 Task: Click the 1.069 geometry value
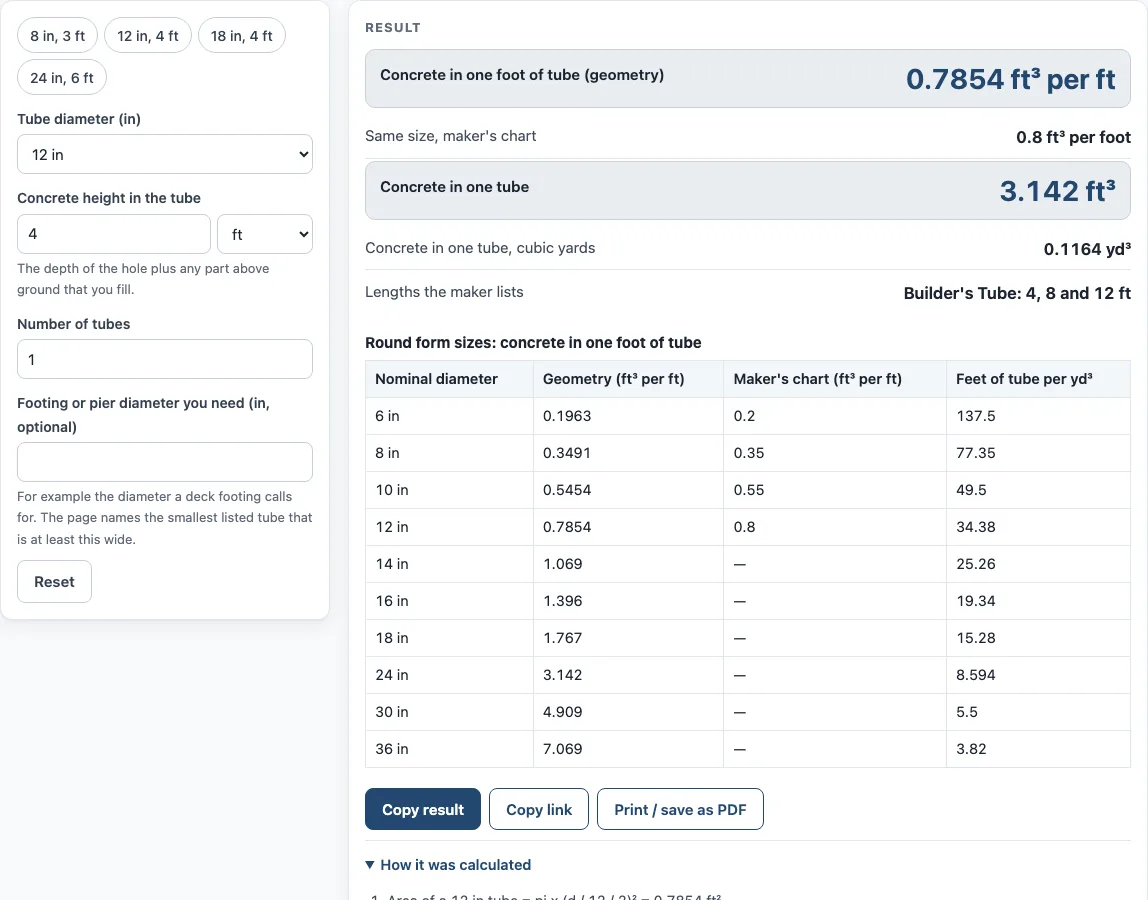[562, 564]
